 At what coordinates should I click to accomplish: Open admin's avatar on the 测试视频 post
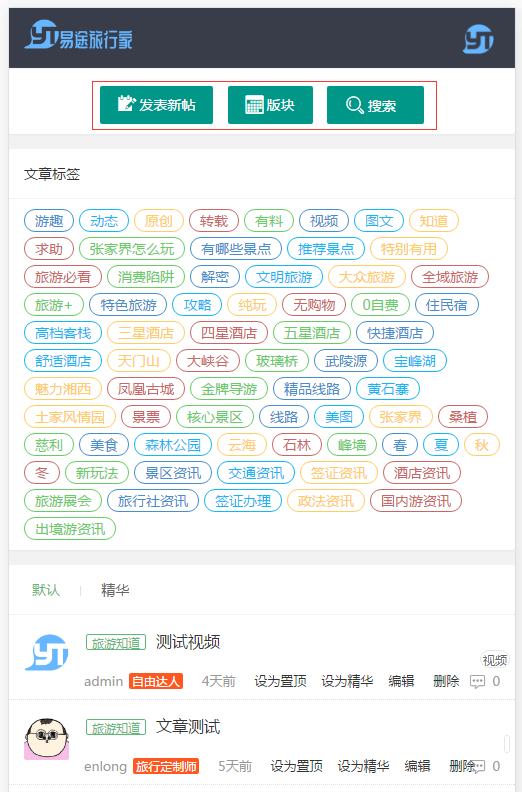(46, 653)
